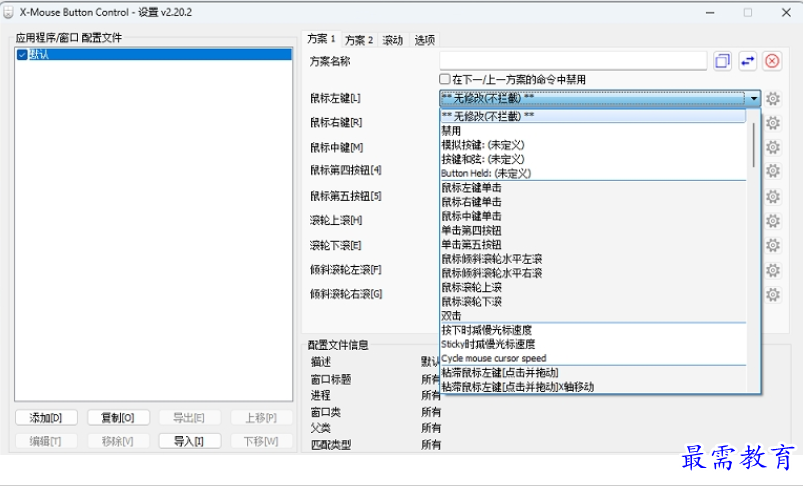Click the X-Mouse app icon in title bar

click(8, 12)
